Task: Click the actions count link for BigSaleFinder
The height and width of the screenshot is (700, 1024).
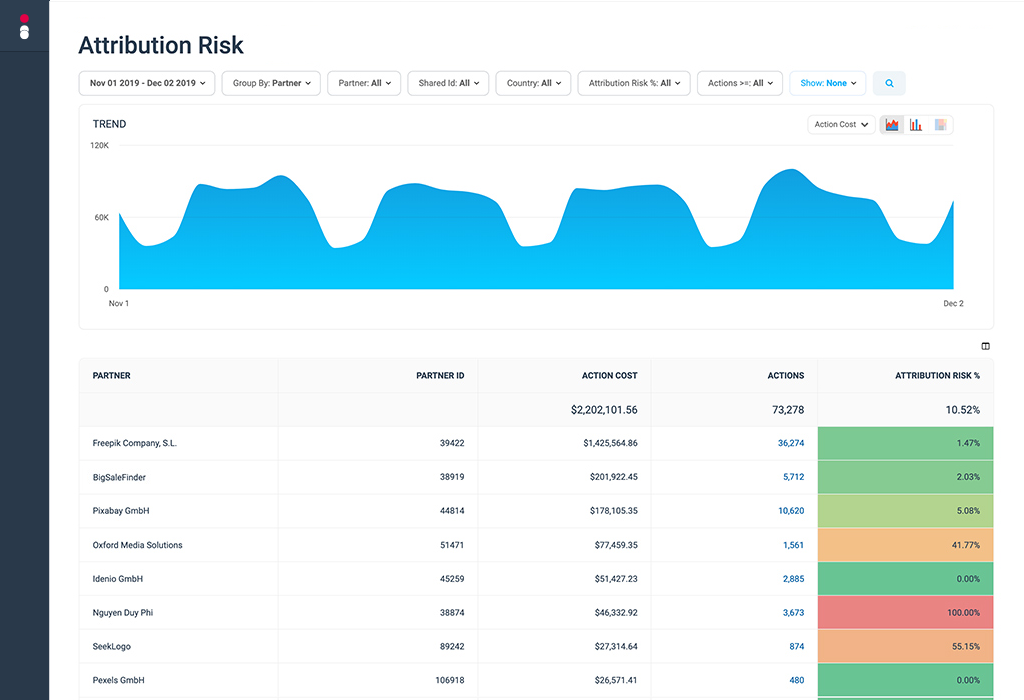Action: (x=793, y=477)
